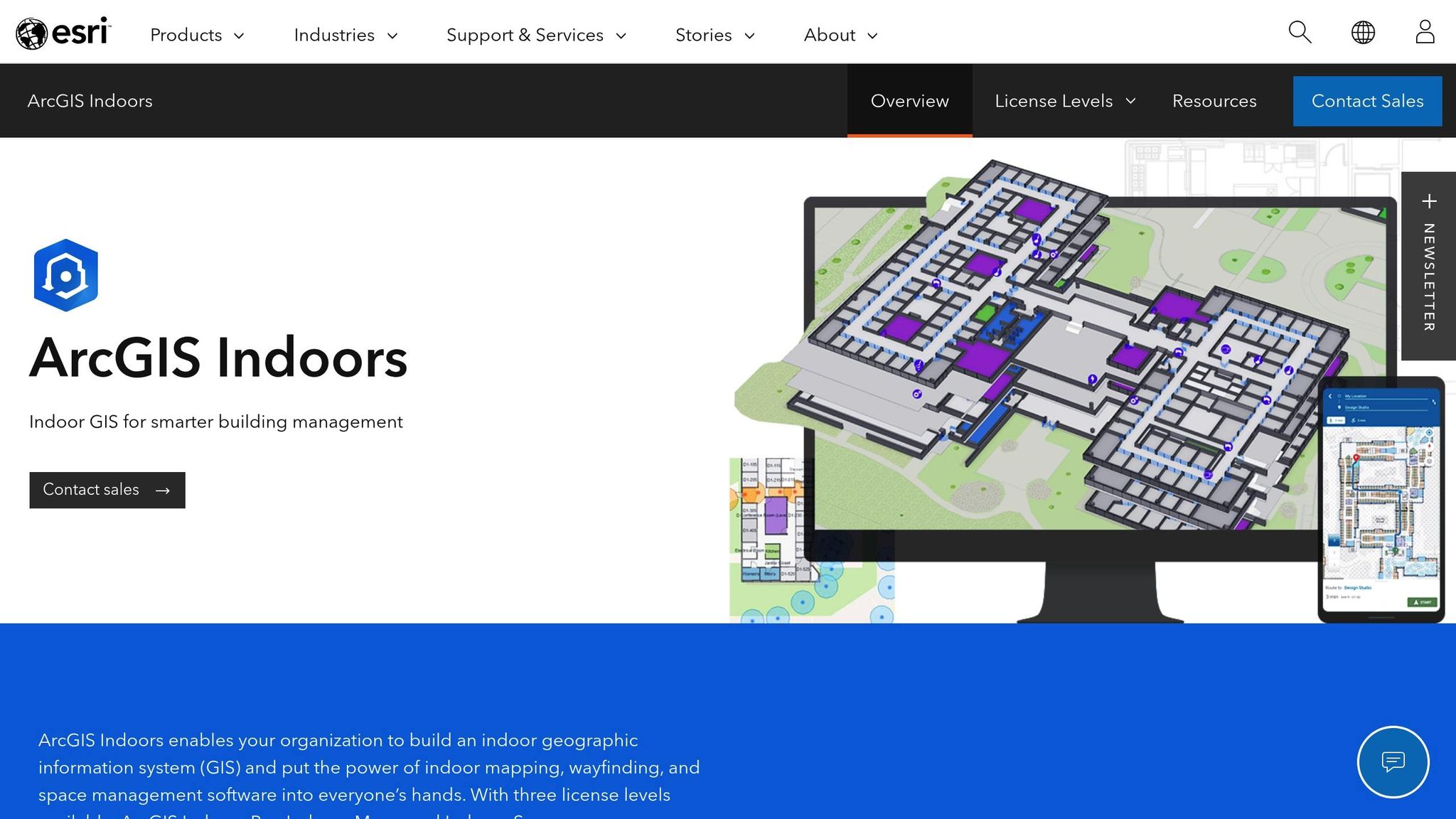The image size is (1456, 819).
Task: Click the arrow inside the Contact sales button
Action: point(163,490)
